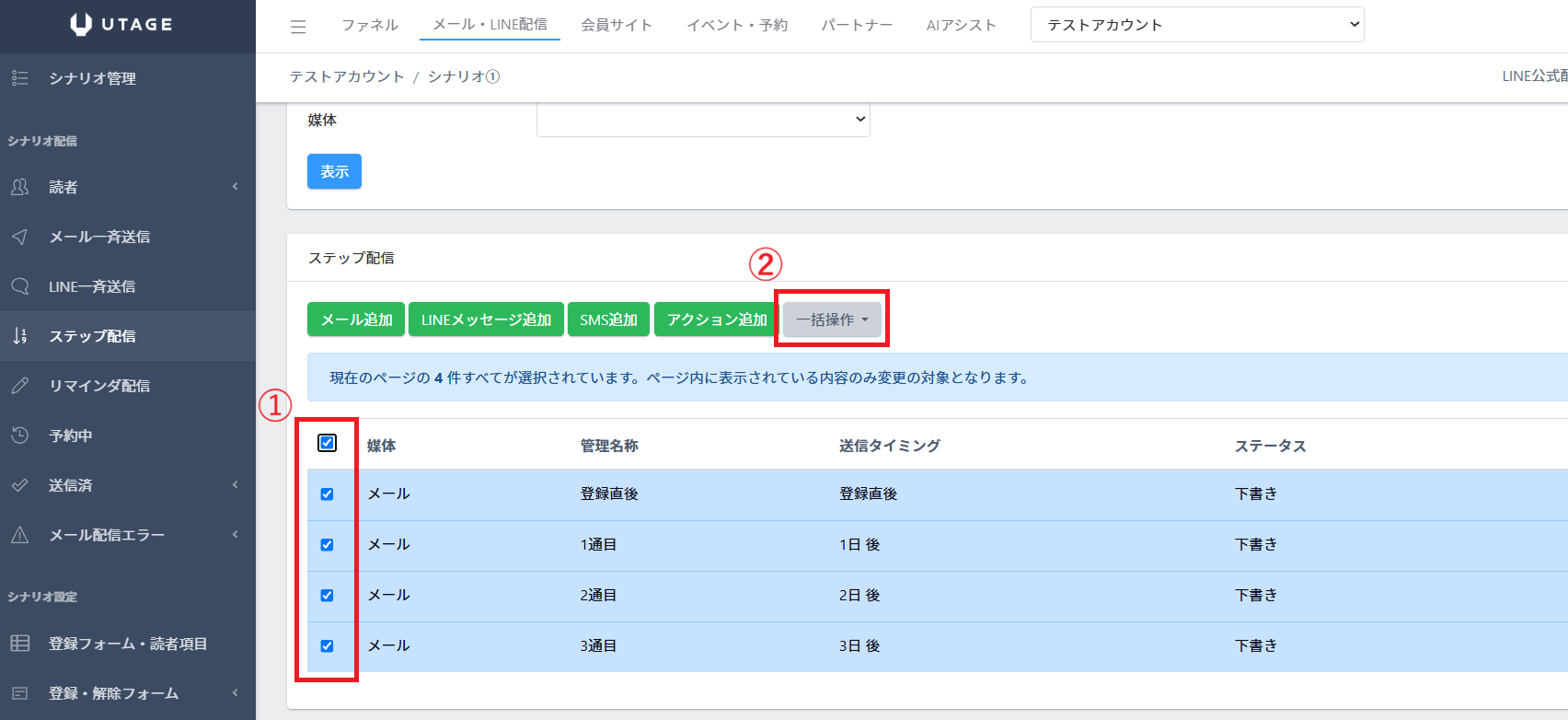Open メール一斉送信 in the sidebar
The image size is (1568, 720).
point(128,237)
